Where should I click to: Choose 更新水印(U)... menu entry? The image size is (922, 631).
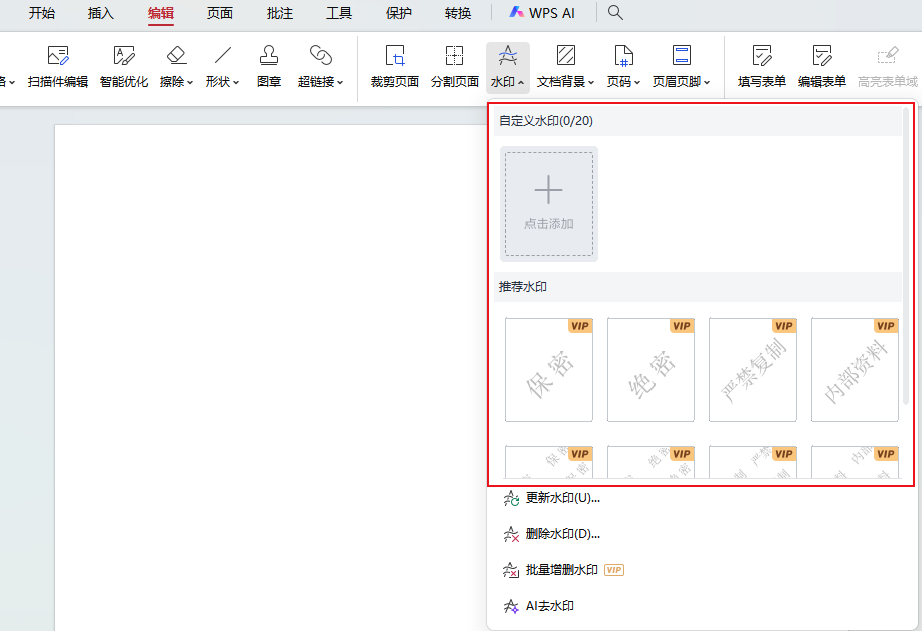(552, 498)
